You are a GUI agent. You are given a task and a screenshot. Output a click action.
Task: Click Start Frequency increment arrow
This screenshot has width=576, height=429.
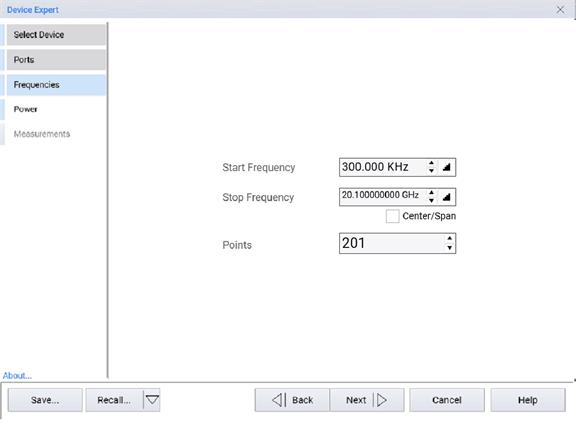click(431, 163)
